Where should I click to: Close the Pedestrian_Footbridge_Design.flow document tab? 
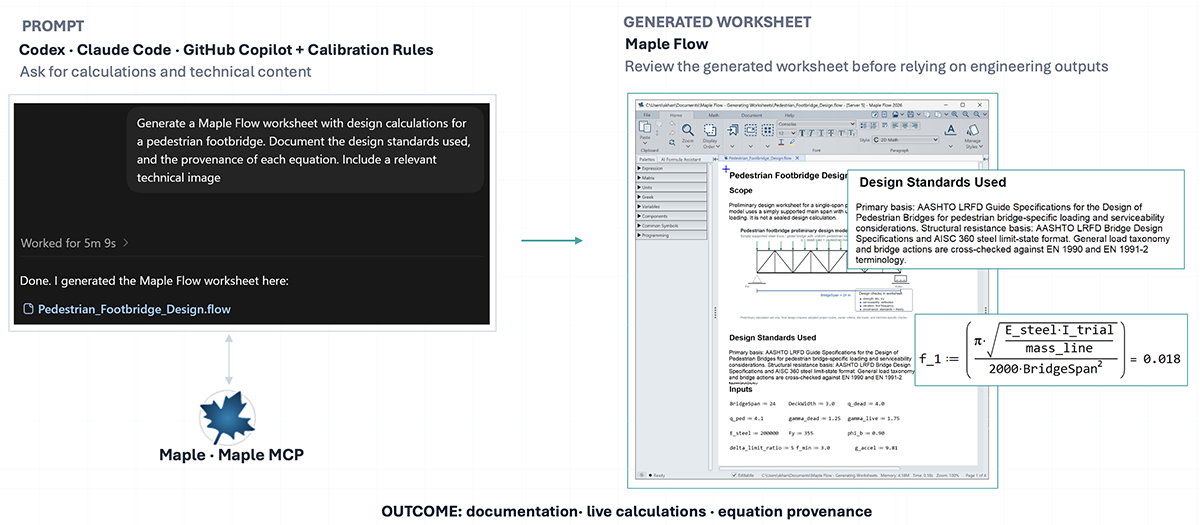[797, 158]
